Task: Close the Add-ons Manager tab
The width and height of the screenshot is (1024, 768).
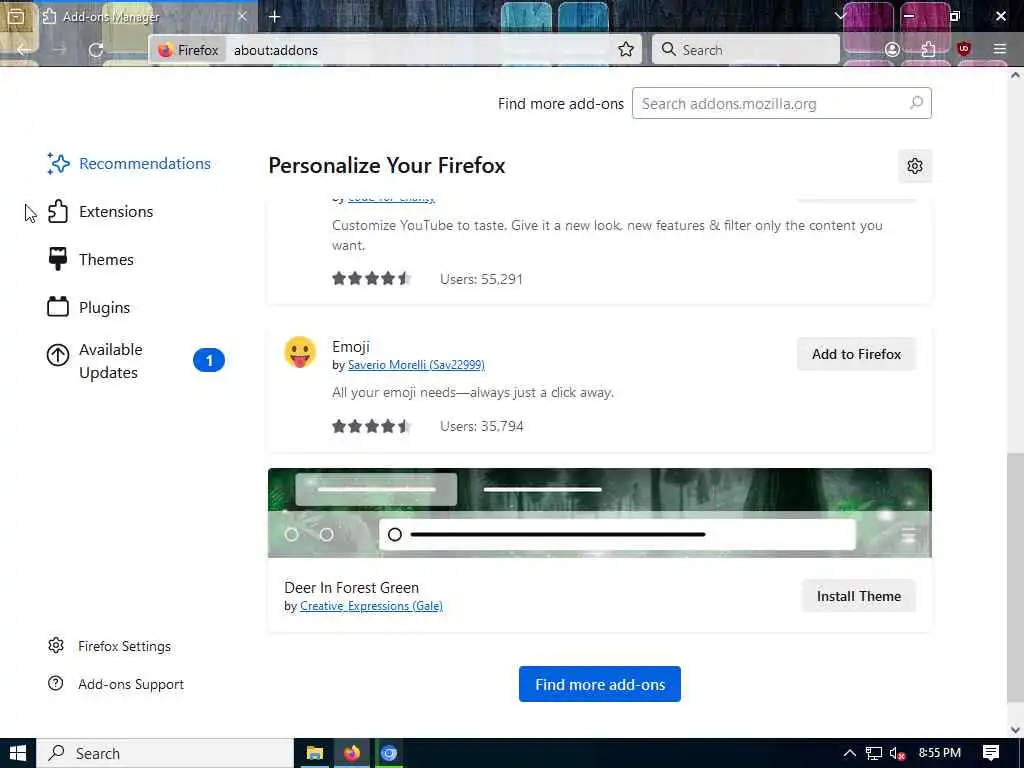Action: pos(242,16)
